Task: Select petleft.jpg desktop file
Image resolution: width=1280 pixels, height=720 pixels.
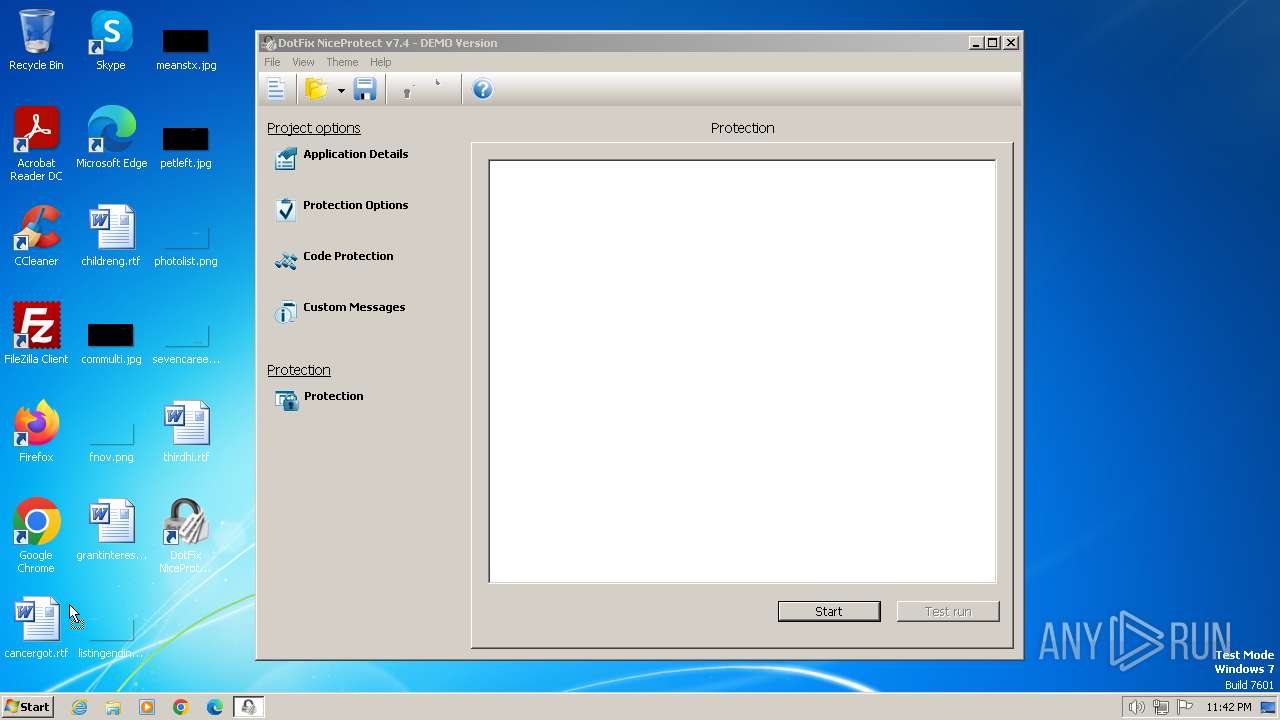Action: 186,147
